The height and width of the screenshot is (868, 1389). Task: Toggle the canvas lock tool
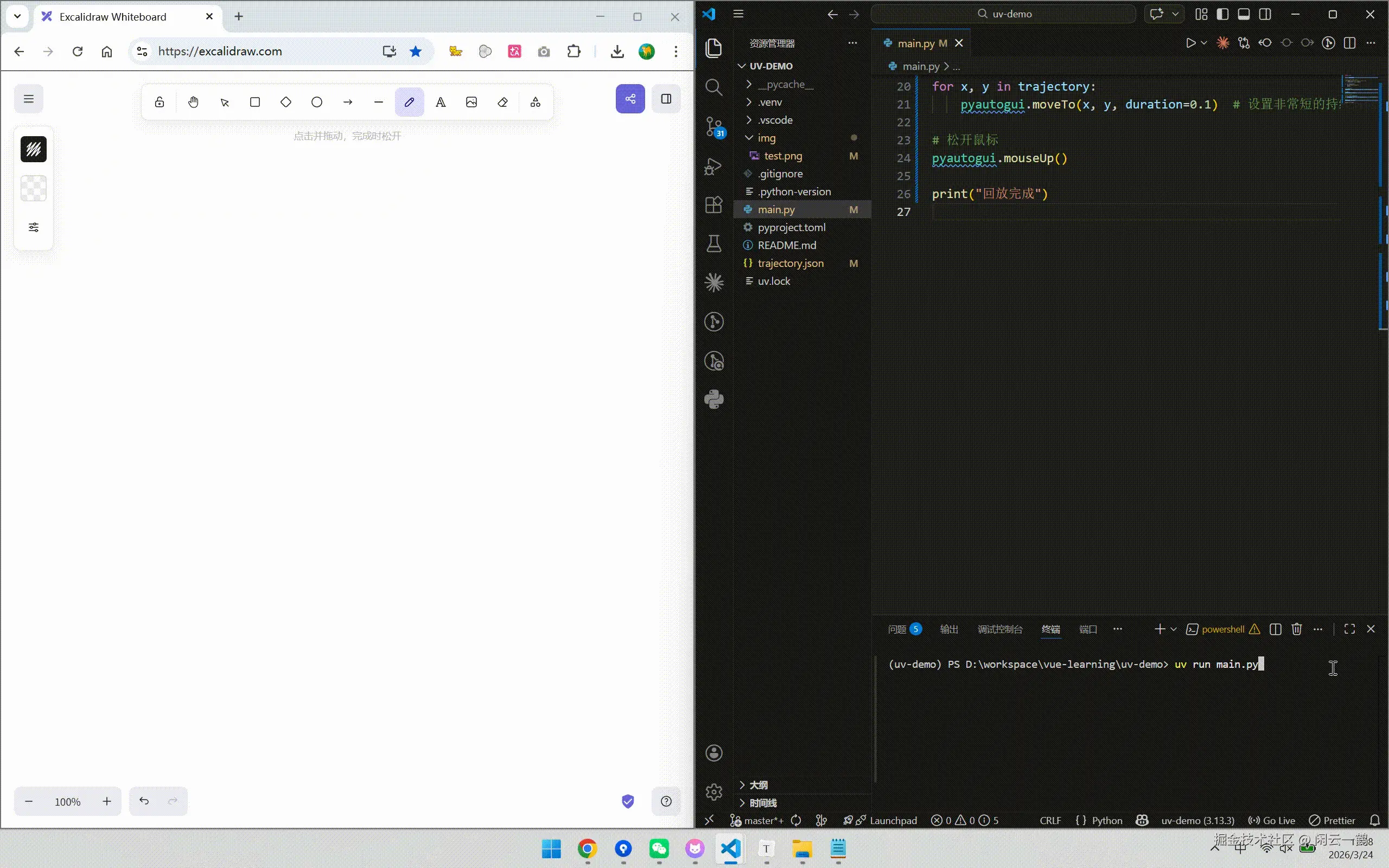[x=160, y=102]
